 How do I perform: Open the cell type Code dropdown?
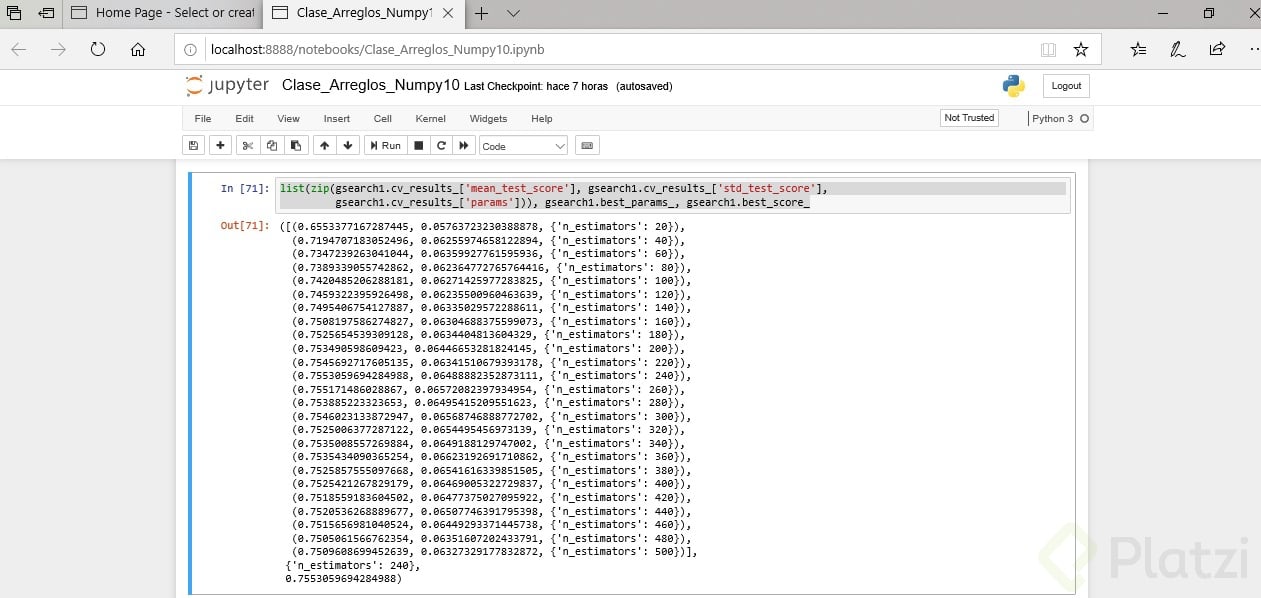(x=523, y=146)
